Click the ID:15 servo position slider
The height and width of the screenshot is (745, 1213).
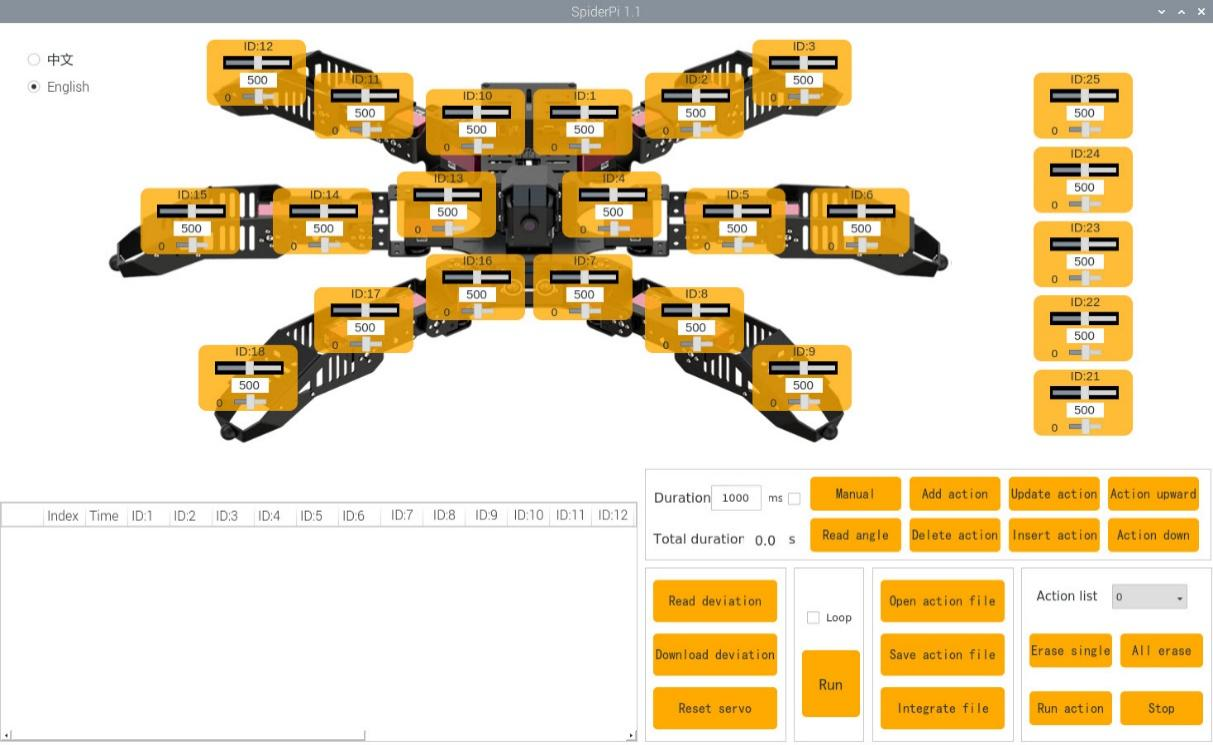191,210
